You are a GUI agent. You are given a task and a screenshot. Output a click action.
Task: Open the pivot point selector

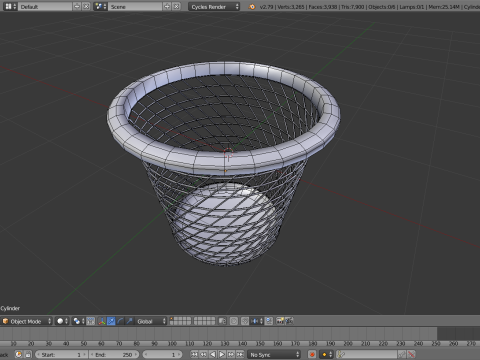[79, 321]
